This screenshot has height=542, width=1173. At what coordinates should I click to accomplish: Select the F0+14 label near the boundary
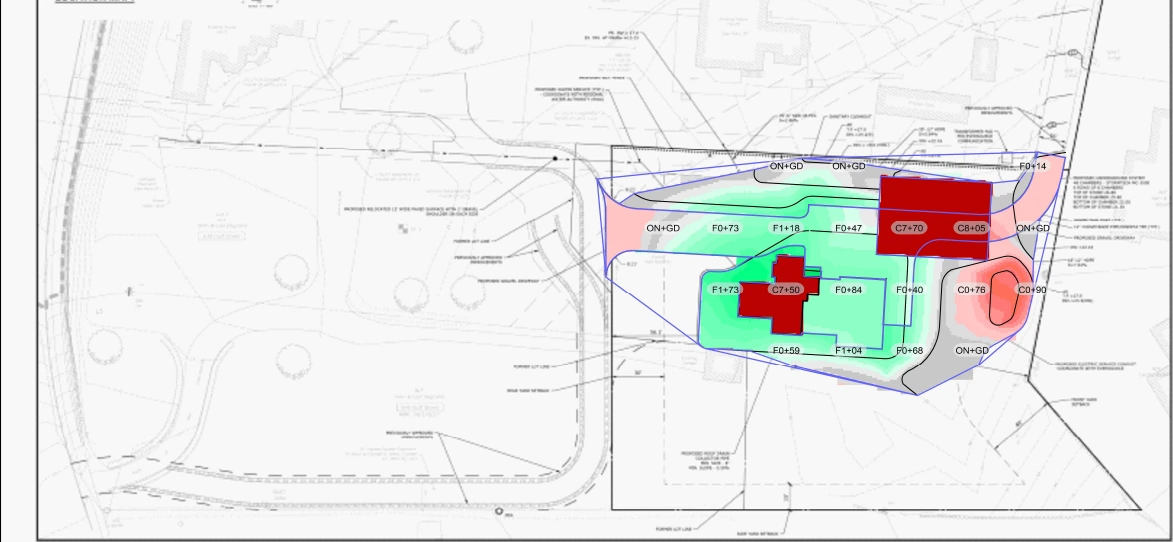(x=1032, y=166)
